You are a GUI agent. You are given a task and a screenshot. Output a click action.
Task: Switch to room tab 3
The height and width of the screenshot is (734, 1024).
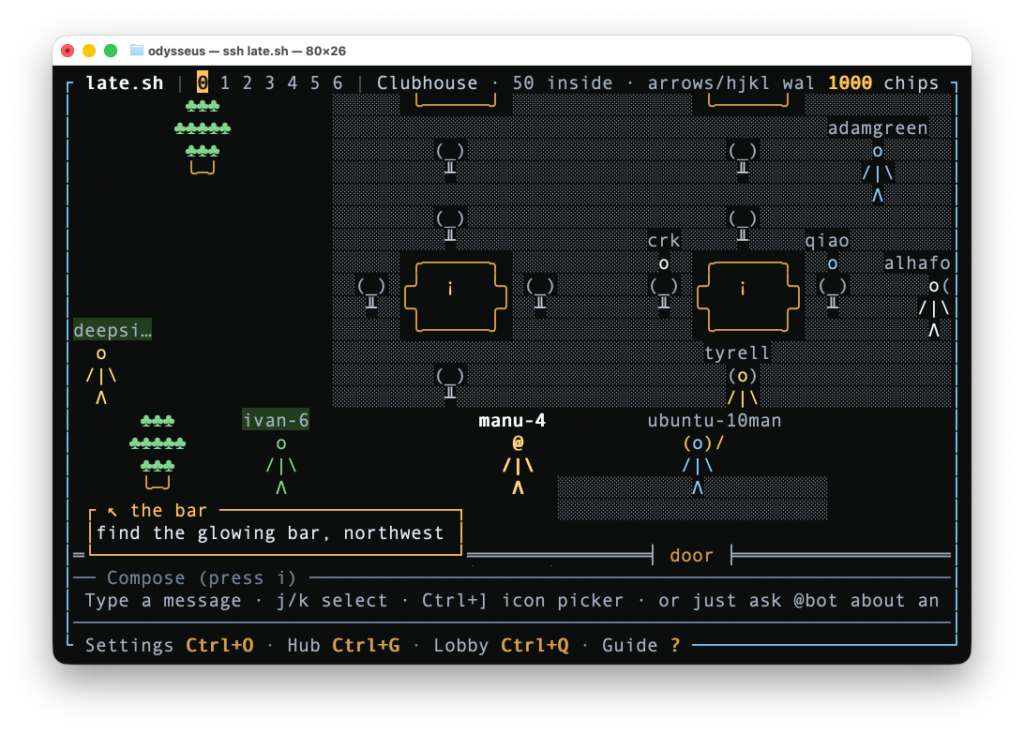point(270,83)
